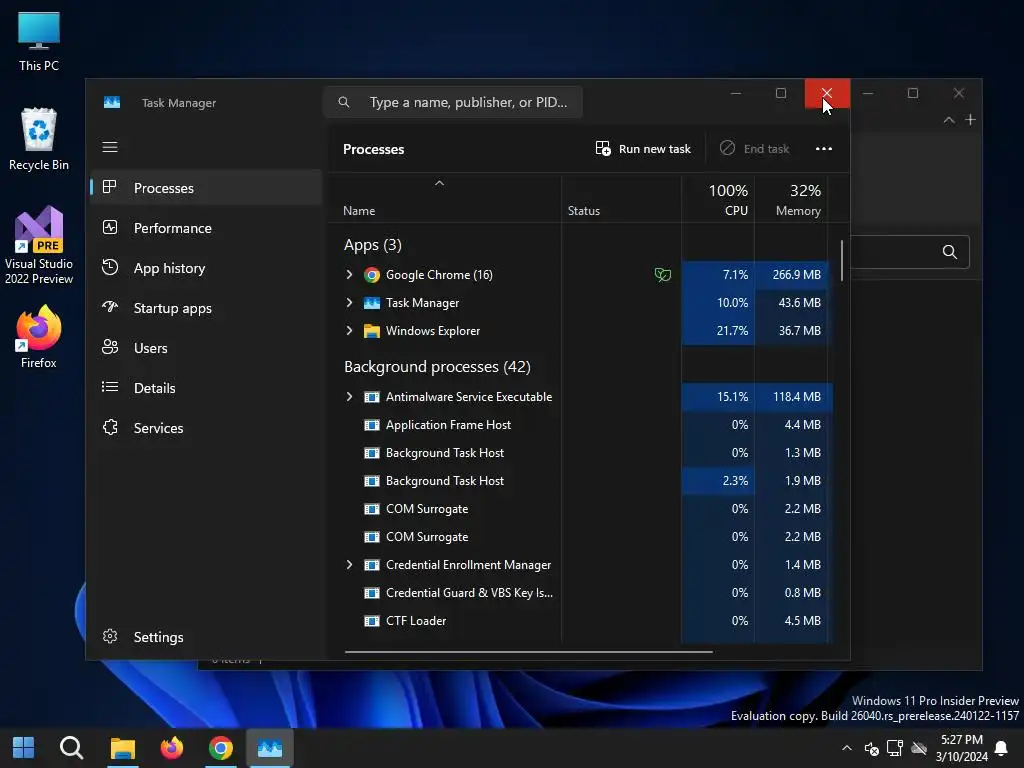Open the three-dot more options menu
This screenshot has height=768, width=1024.
coord(824,149)
